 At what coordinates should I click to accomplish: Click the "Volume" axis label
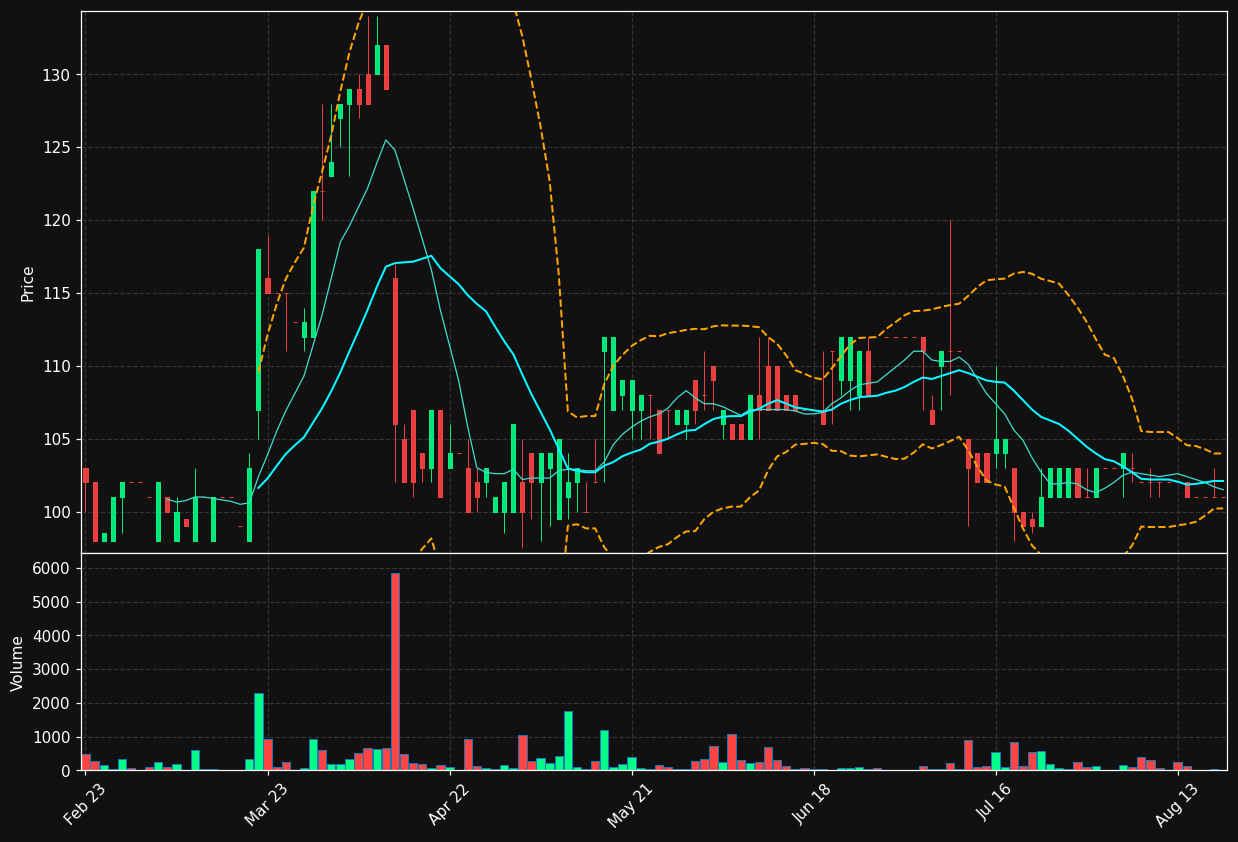[x=18, y=663]
